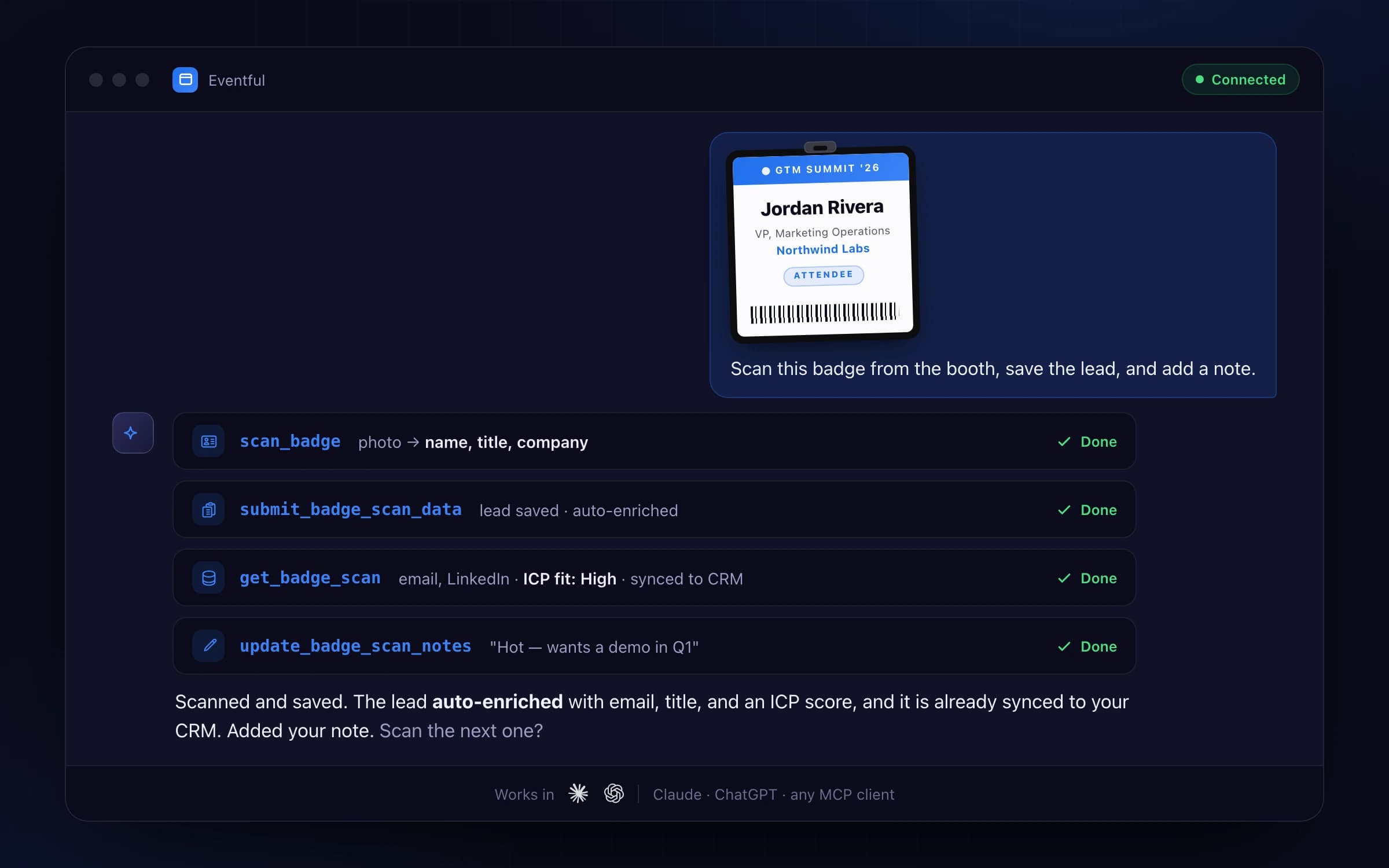This screenshot has width=1389, height=868.
Task: Click the 'synced to CRM' text
Action: tap(686, 579)
